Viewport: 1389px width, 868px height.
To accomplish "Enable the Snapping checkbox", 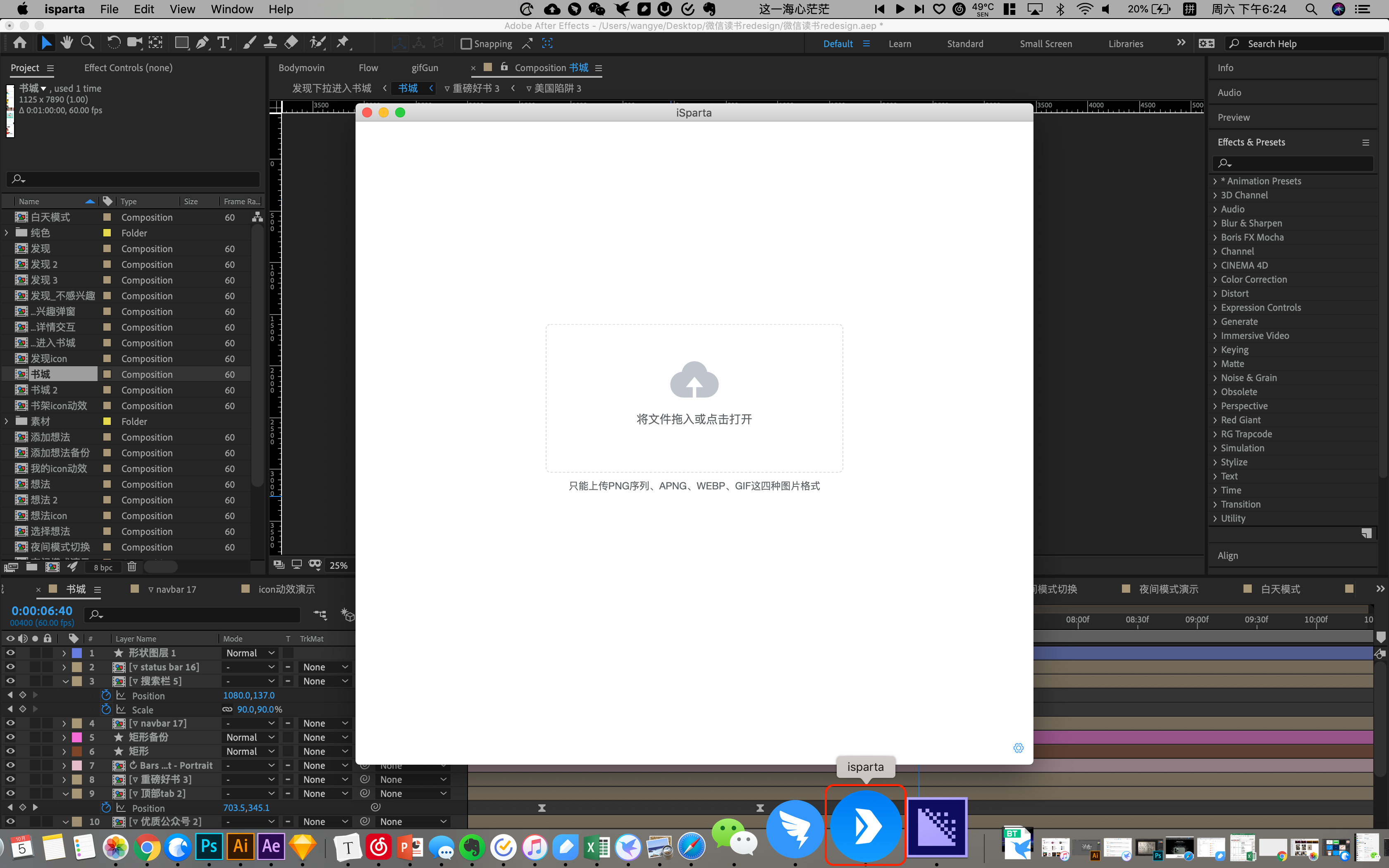I will click(466, 44).
